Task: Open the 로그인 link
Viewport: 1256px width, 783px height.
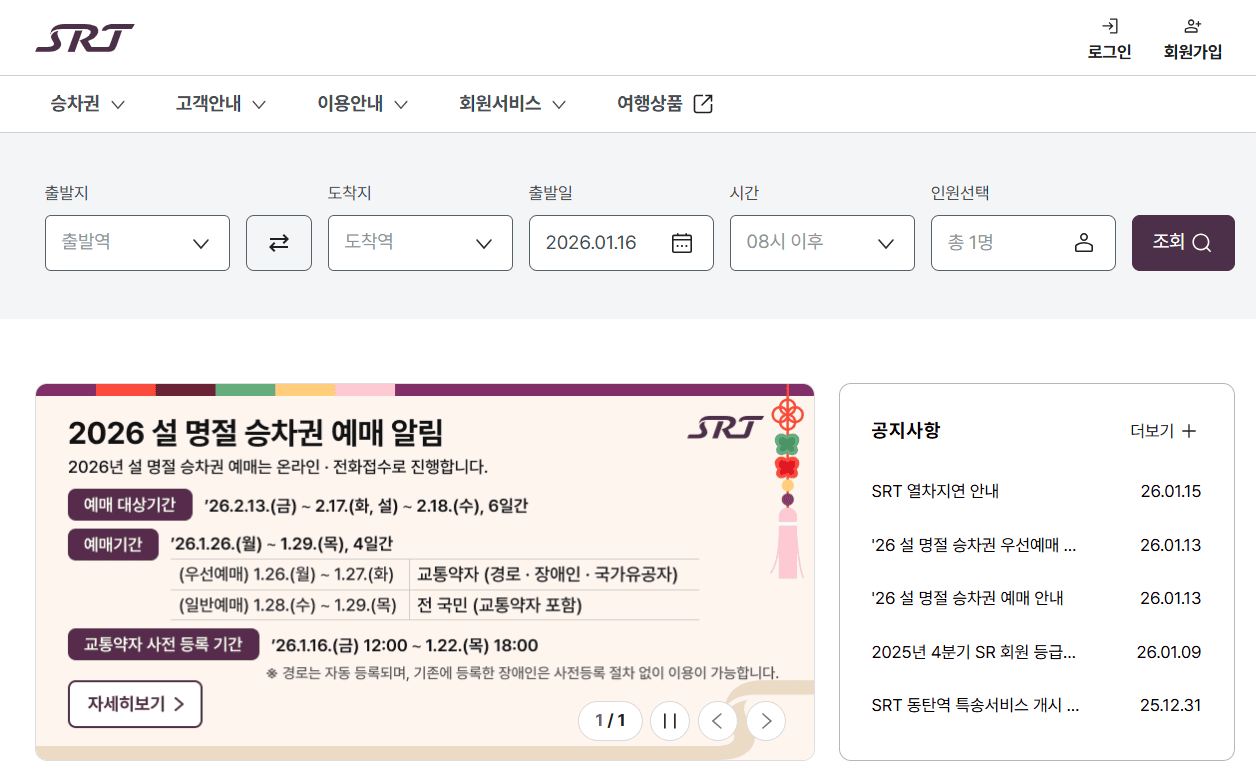Action: click(x=1109, y=52)
